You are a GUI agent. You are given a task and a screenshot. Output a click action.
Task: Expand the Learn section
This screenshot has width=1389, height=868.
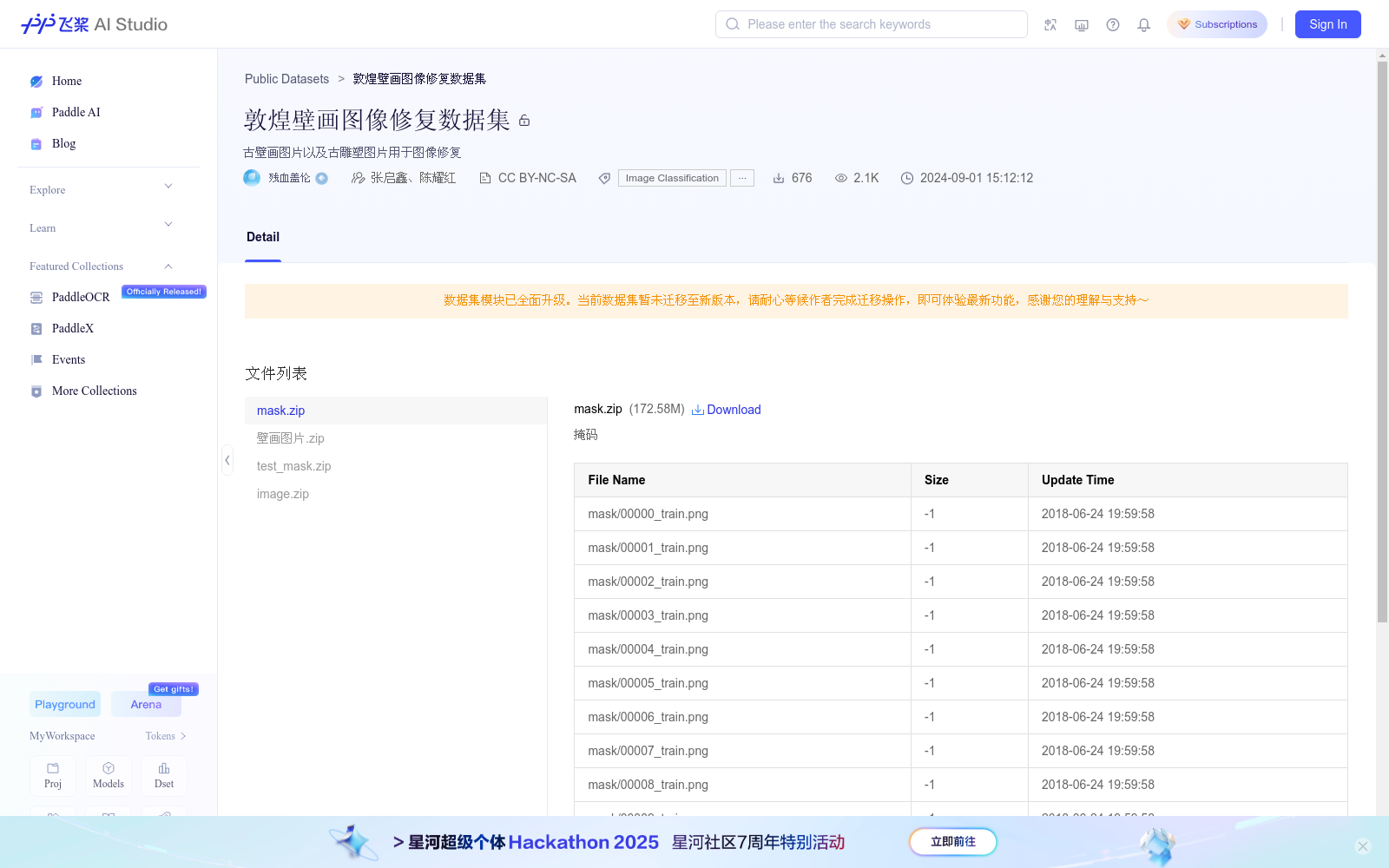(168, 225)
